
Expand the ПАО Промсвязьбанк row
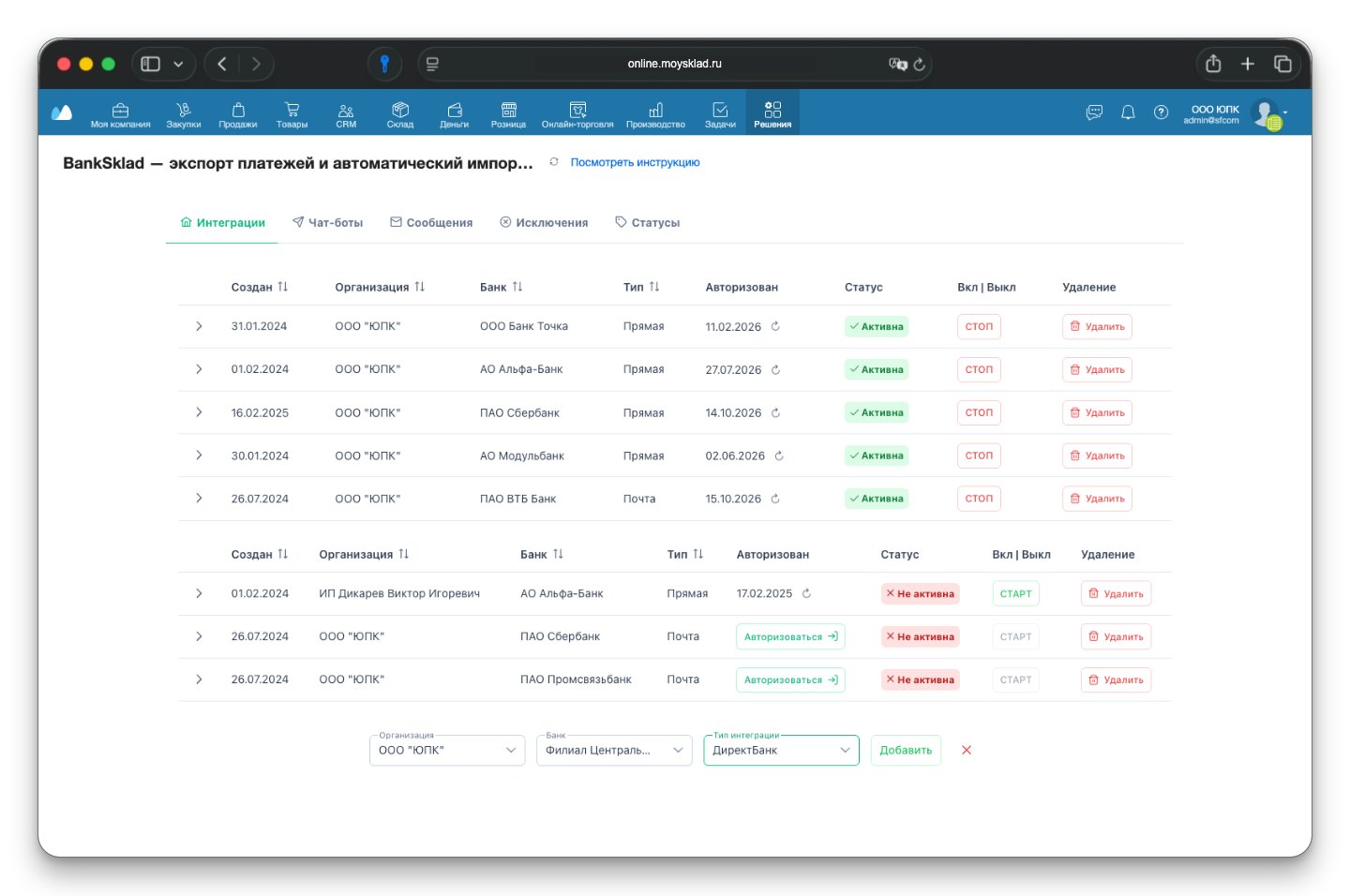click(x=199, y=679)
